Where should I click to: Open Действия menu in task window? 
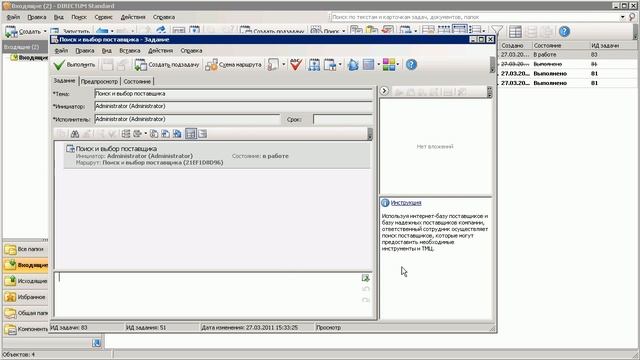click(x=160, y=51)
